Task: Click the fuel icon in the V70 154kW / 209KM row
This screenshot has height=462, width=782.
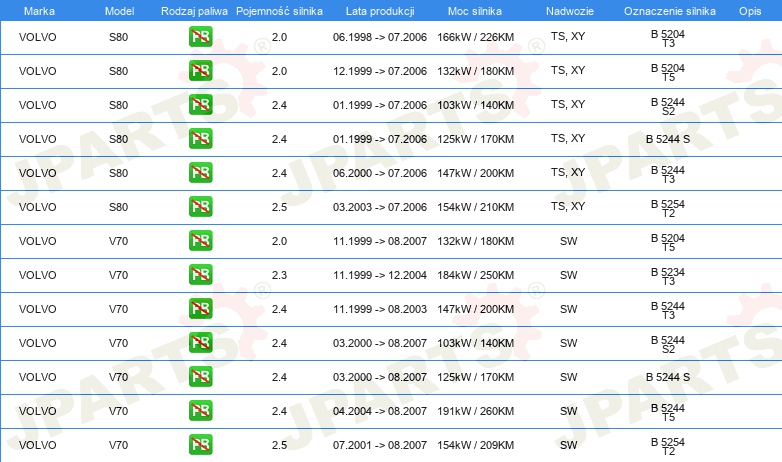Action: pyautogui.click(x=200, y=445)
